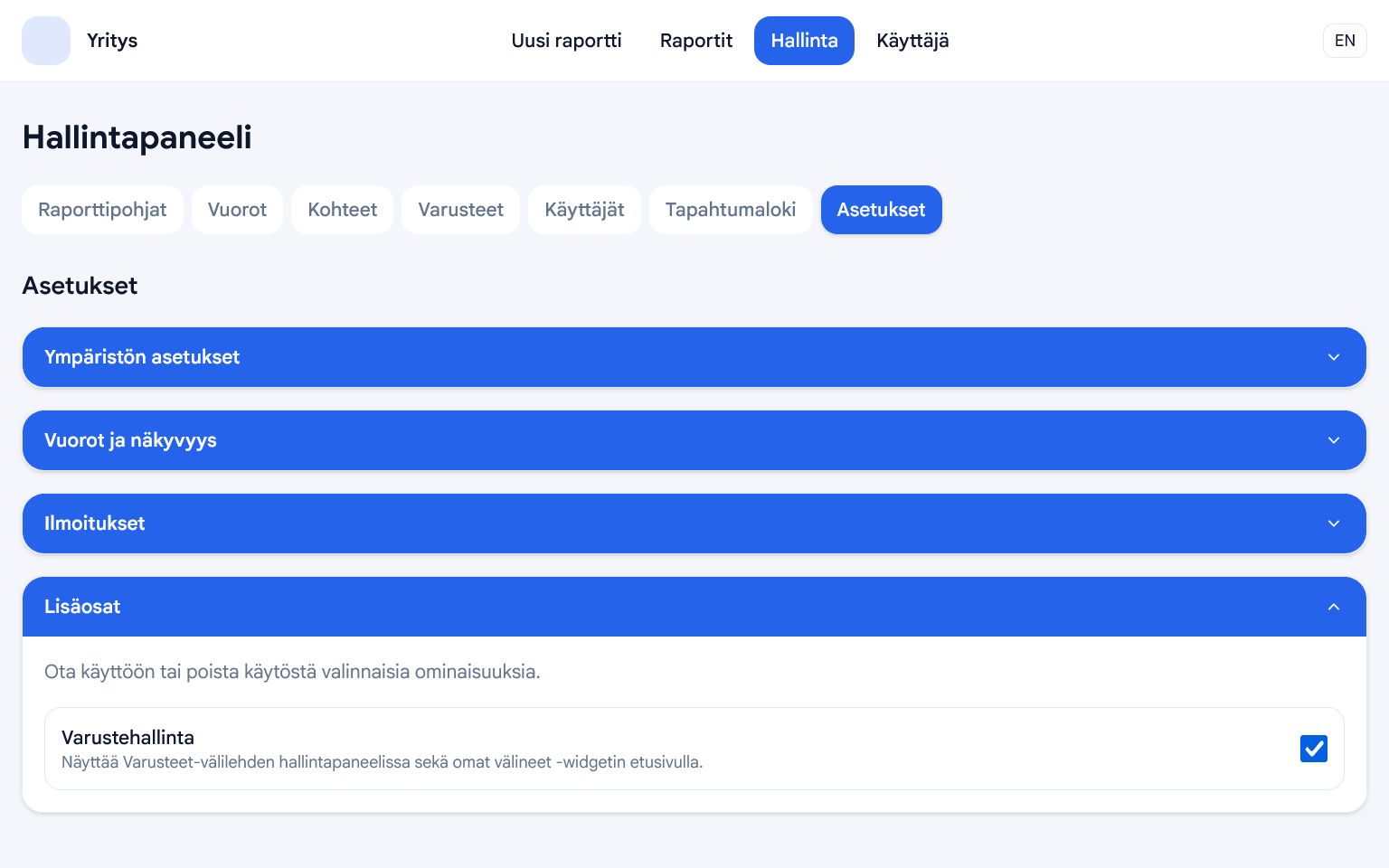Open the Tapahtumaloki tab

click(x=731, y=210)
